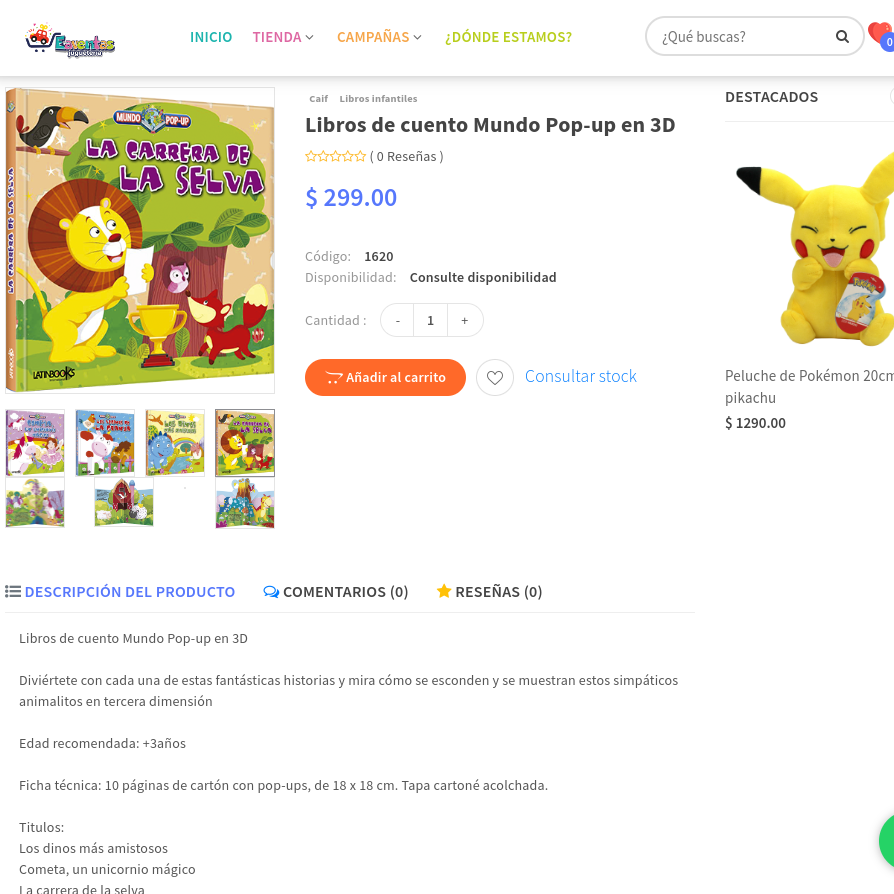
Task: Switch to the RESEÑAS (0) tab
Action: click(x=489, y=592)
